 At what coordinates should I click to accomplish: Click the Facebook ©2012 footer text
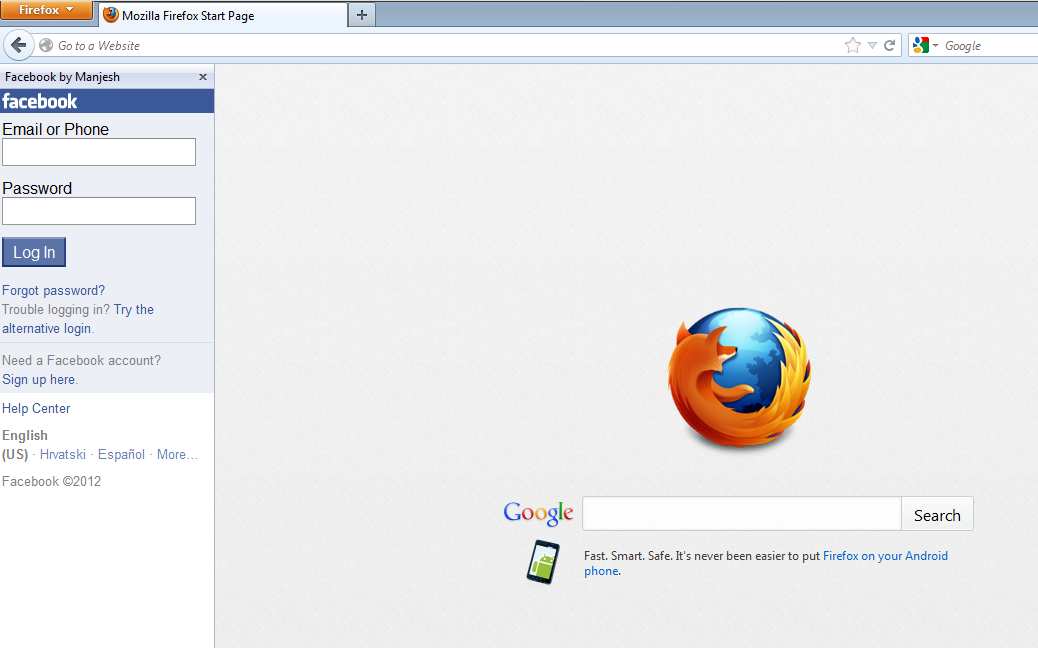tap(52, 481)
